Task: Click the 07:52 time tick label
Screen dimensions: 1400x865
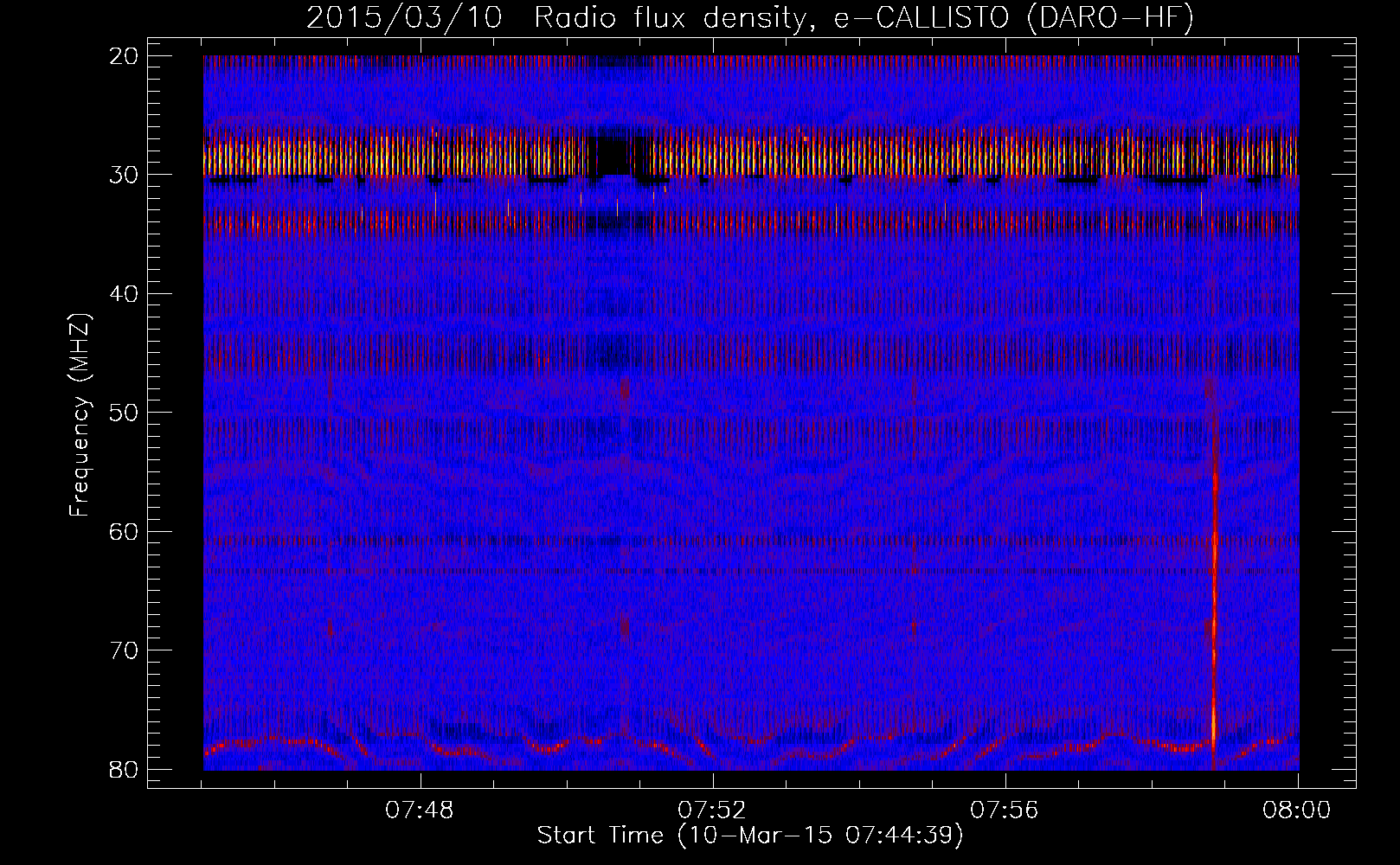Action: 712,811
